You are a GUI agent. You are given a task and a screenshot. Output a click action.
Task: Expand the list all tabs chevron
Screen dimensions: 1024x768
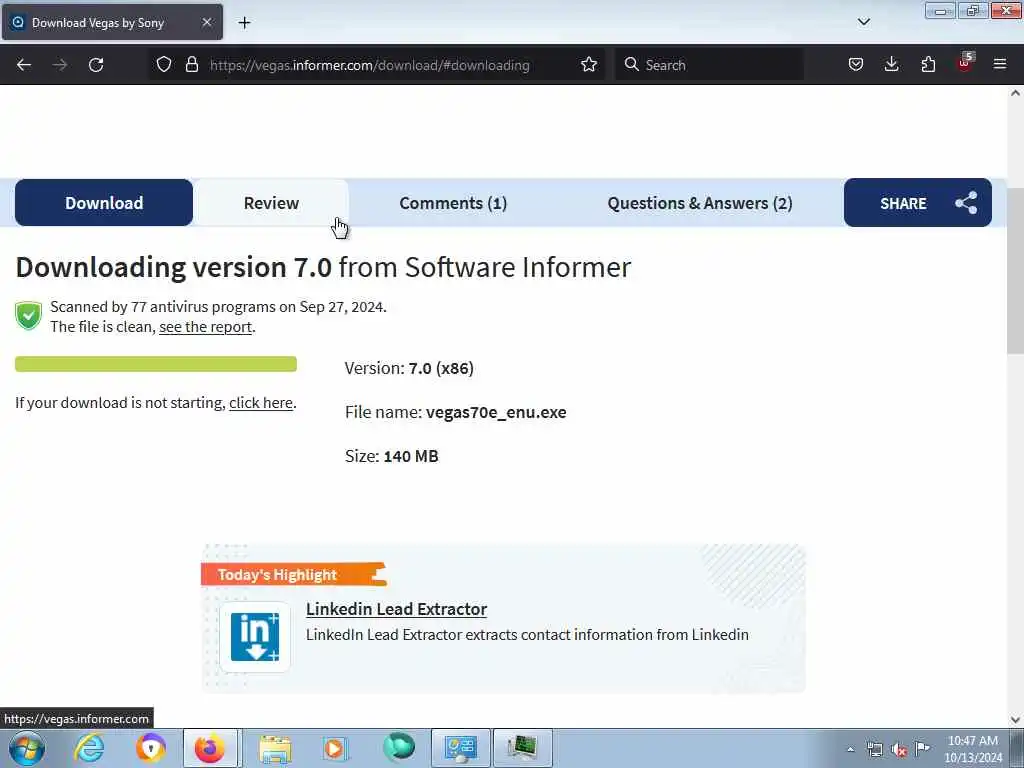pos(863,22)
